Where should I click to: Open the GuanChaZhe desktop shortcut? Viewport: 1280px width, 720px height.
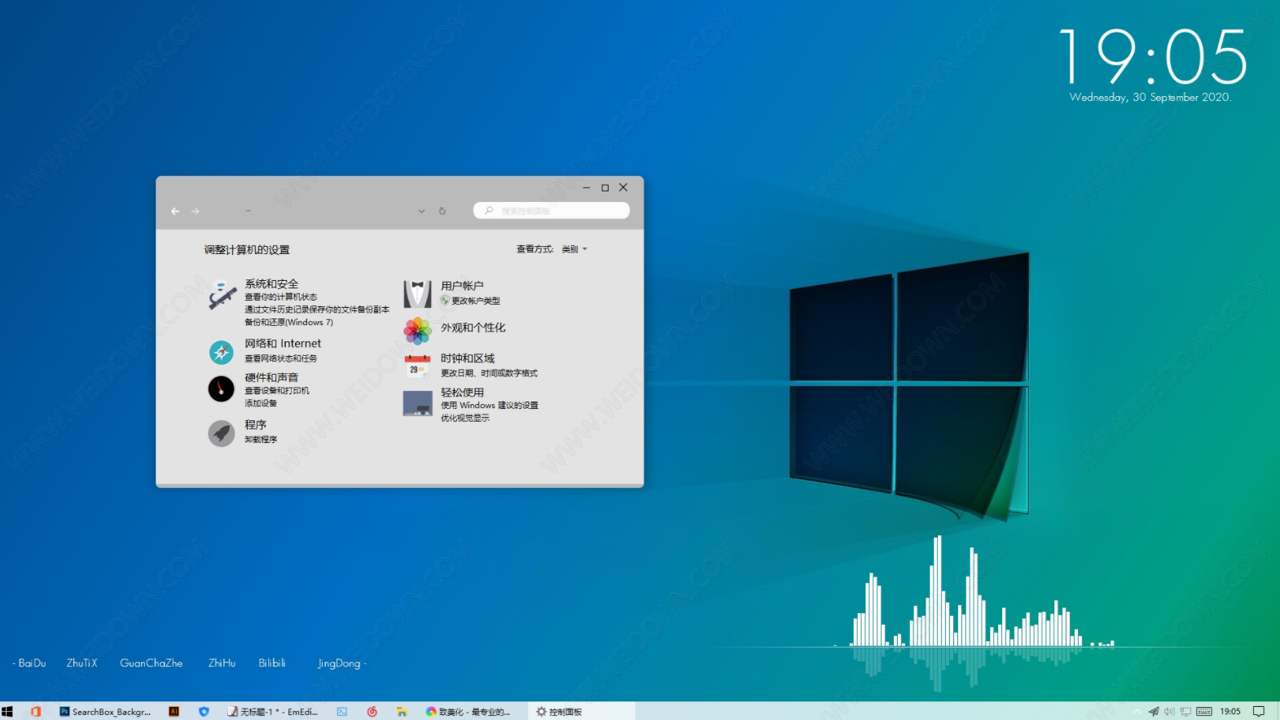point(151,663)
